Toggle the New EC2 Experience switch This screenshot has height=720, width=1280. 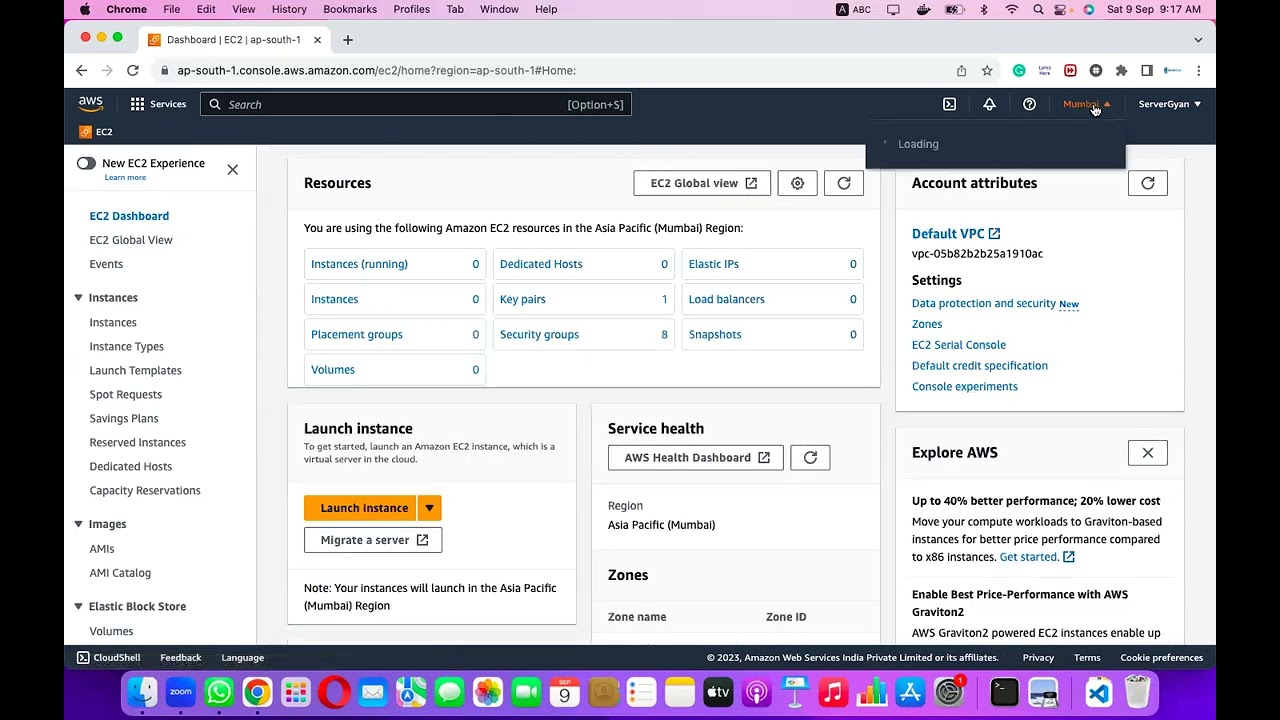pos(86,163)
